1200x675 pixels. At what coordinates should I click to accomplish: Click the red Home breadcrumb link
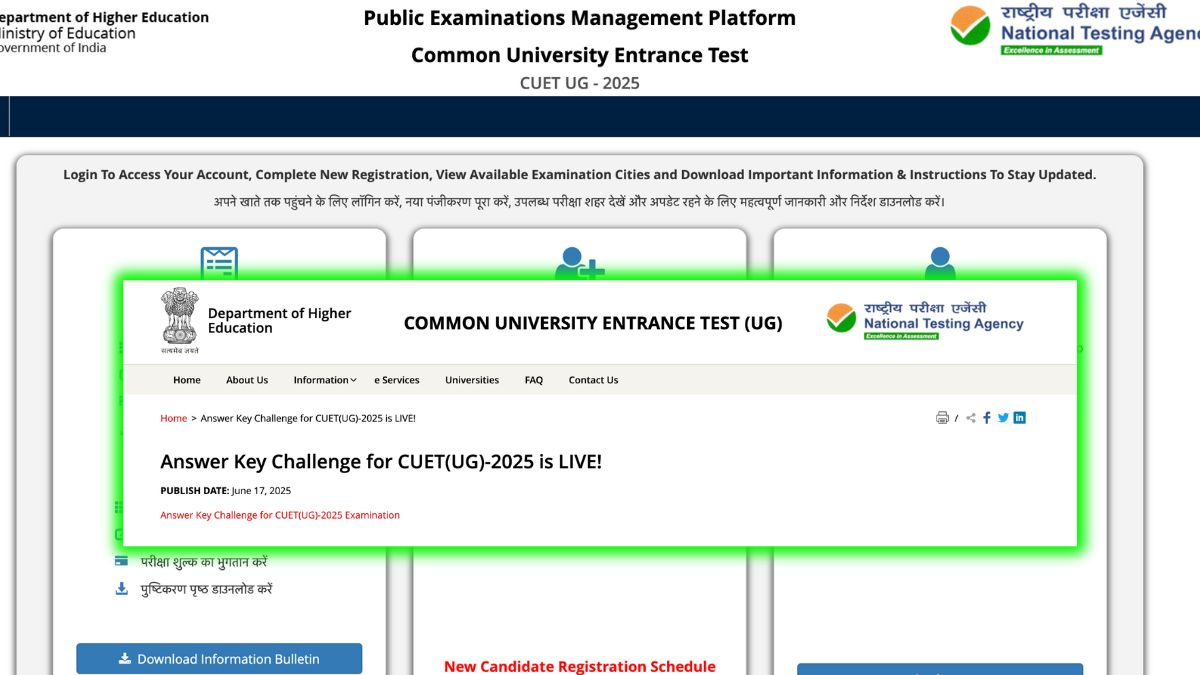tap(174, 418)
